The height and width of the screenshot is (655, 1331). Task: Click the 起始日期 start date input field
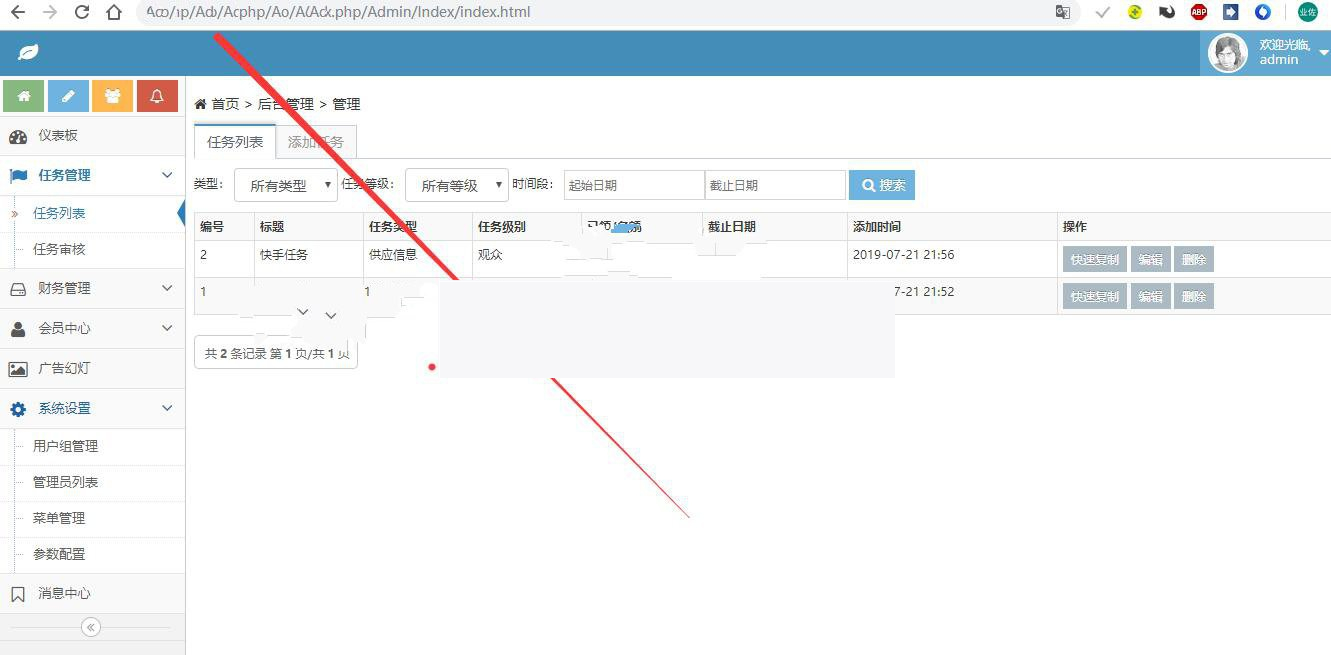point(633,184)
